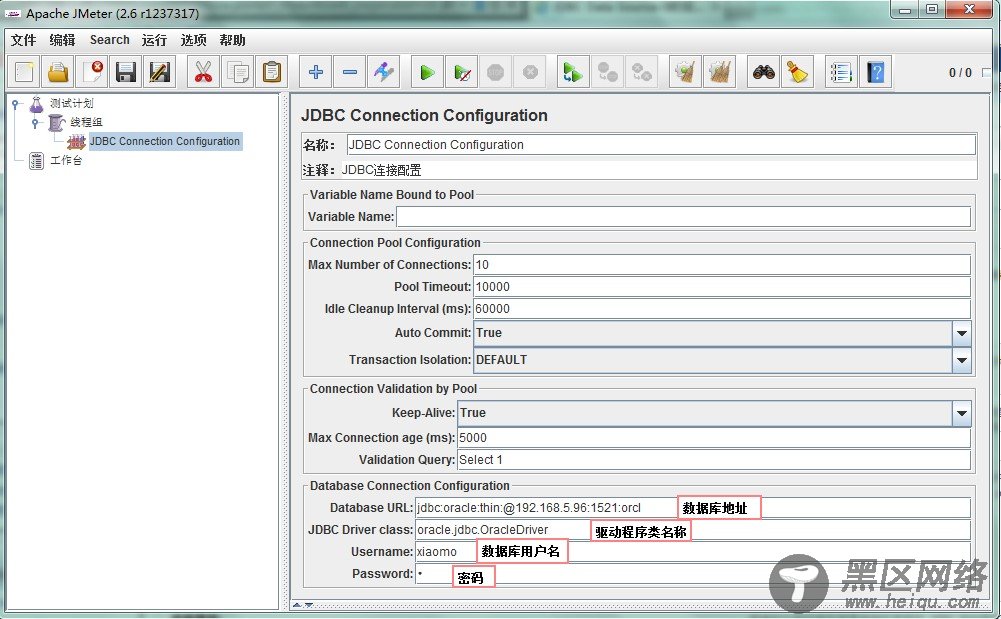
Task: Click the Idle Cleanup Interval field
Action: pyautogui.click(x=721, y=309)
